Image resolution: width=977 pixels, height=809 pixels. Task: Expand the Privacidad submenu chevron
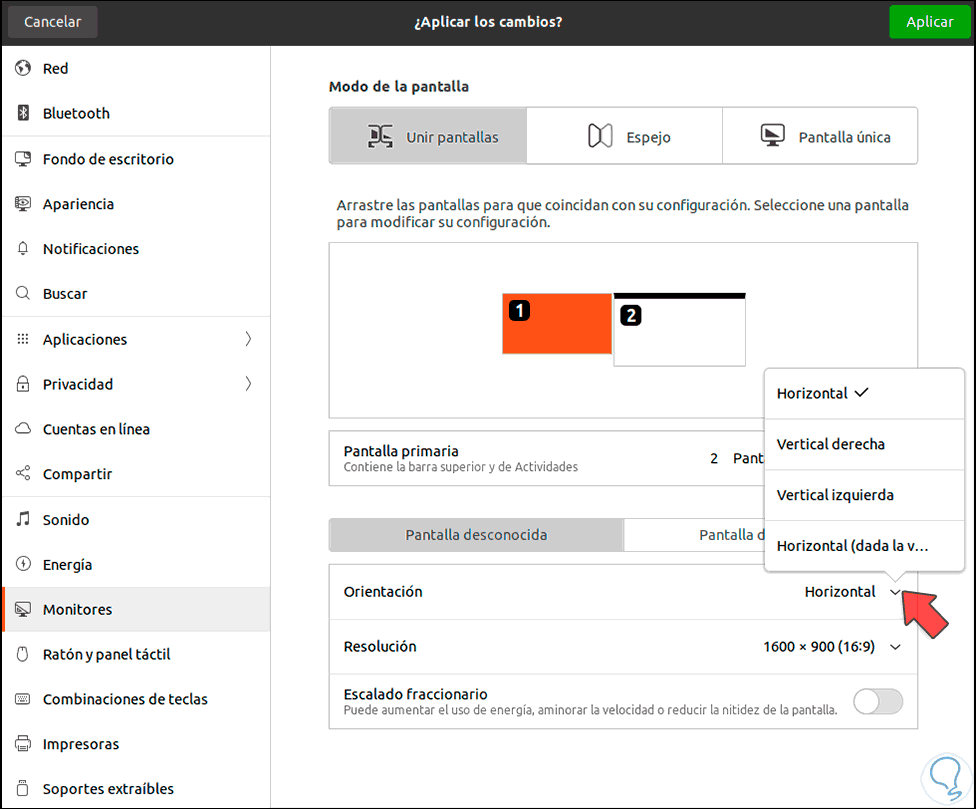[248, 384]
